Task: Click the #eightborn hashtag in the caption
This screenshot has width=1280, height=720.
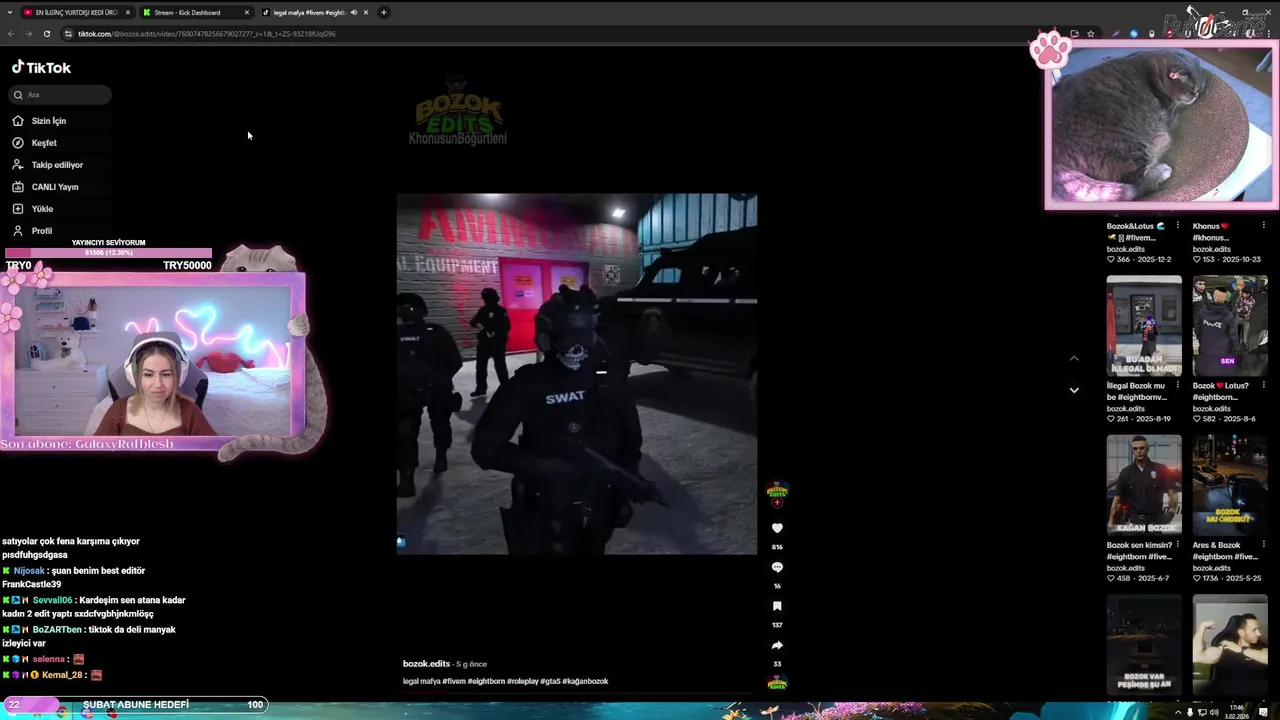Action: 487,681
